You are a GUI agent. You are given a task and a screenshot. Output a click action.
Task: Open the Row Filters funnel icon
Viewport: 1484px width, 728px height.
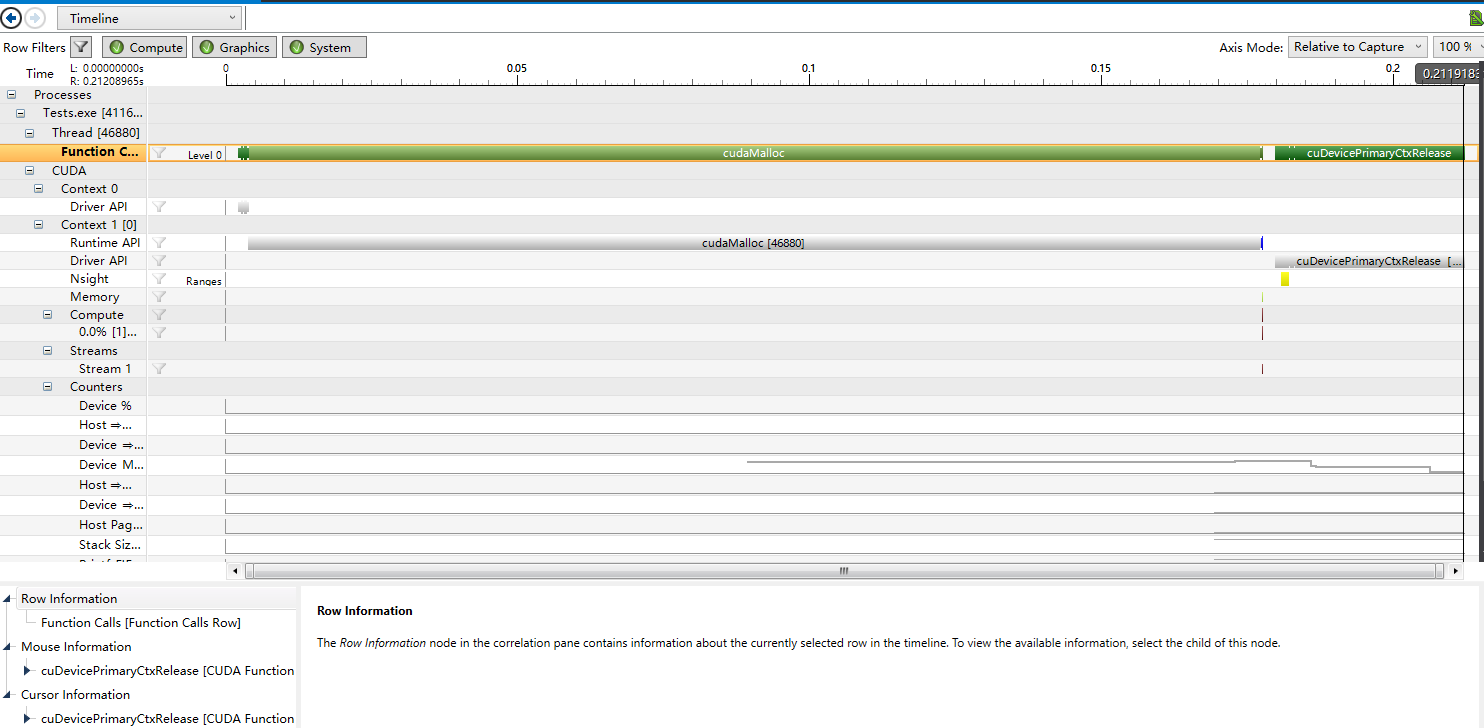(81, 47)
